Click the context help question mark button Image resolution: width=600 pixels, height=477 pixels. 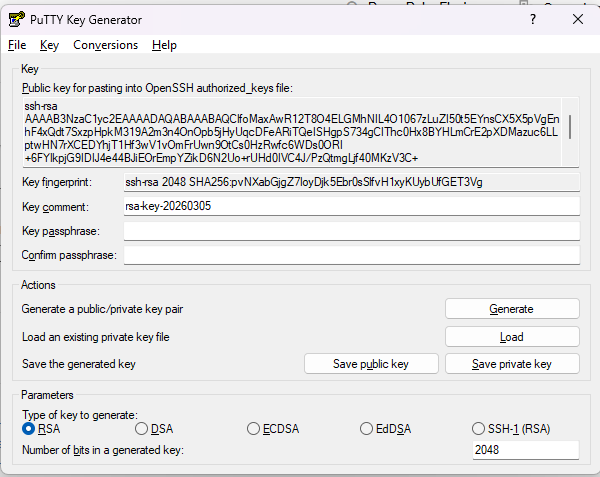pos(532,18)
